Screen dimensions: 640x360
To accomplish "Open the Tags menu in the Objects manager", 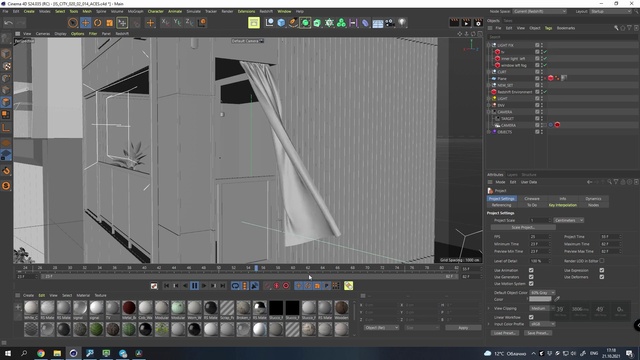I will (x=548, y=28).
